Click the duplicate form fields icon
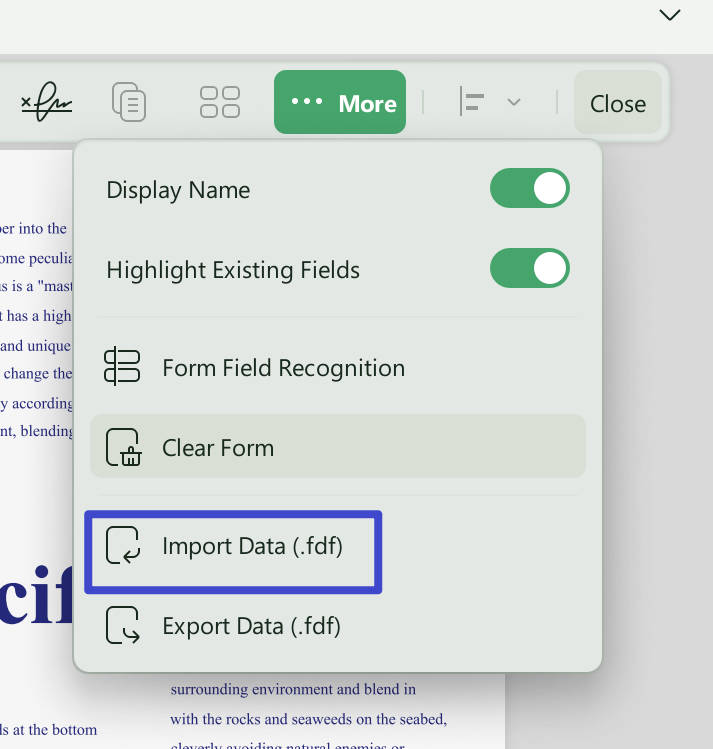The width and height of the screenshot is (713, 749). [x=128, y=102]
